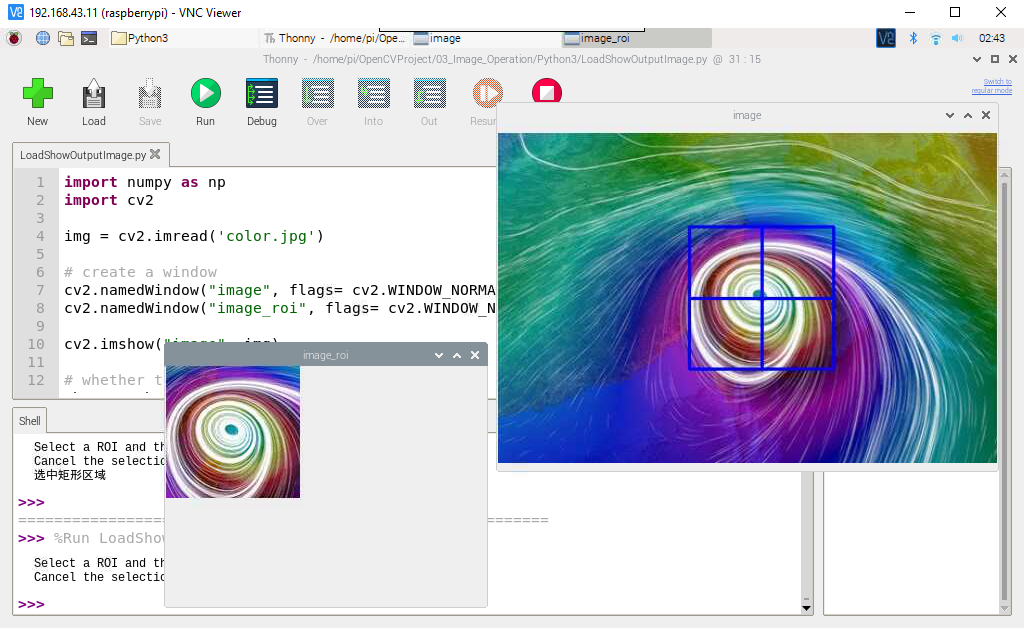The image size is (1024, 628).
Task: Open the web browser globe icon
Action: coord(42,38)
